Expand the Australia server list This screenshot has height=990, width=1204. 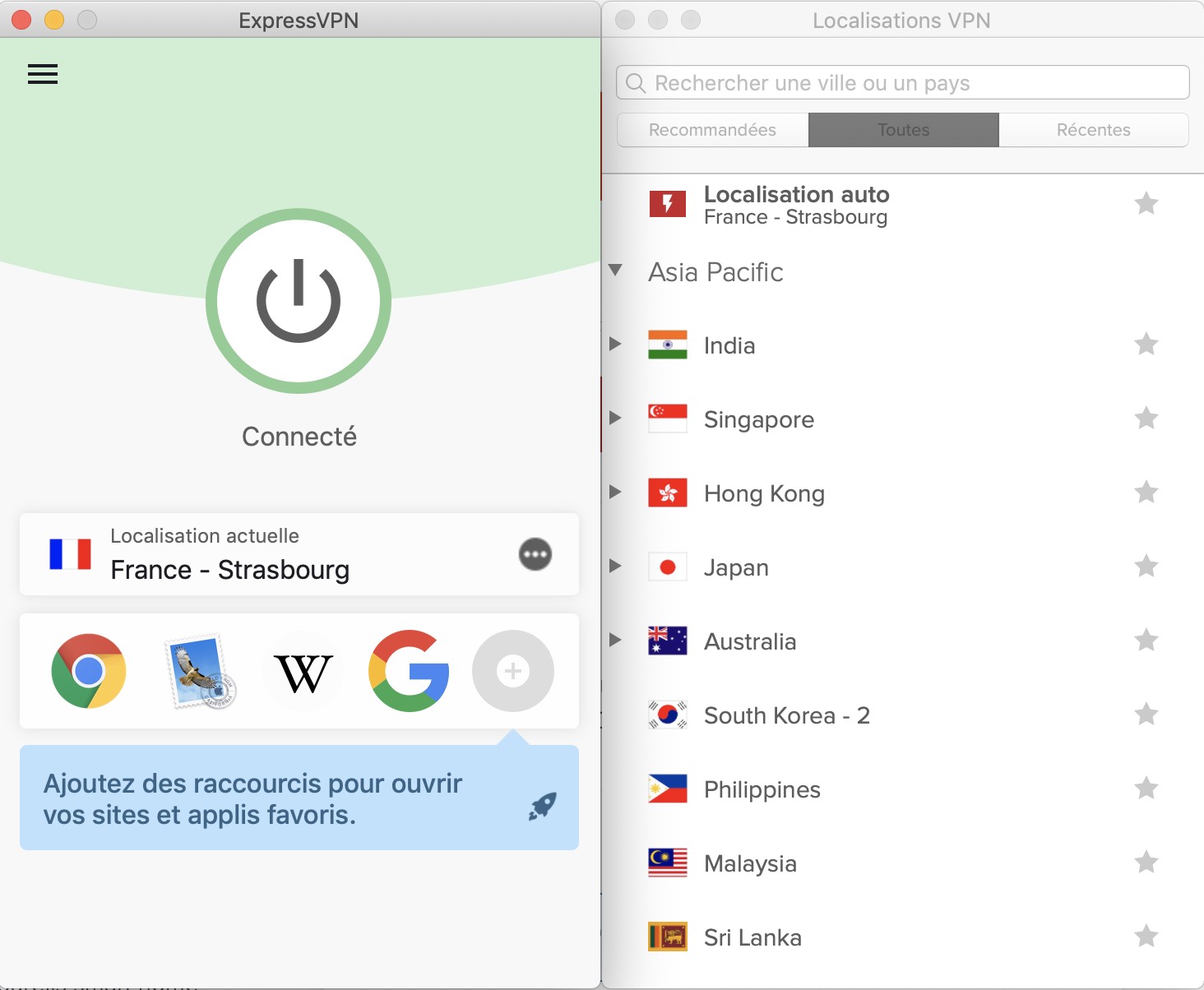tap(615, 640)
